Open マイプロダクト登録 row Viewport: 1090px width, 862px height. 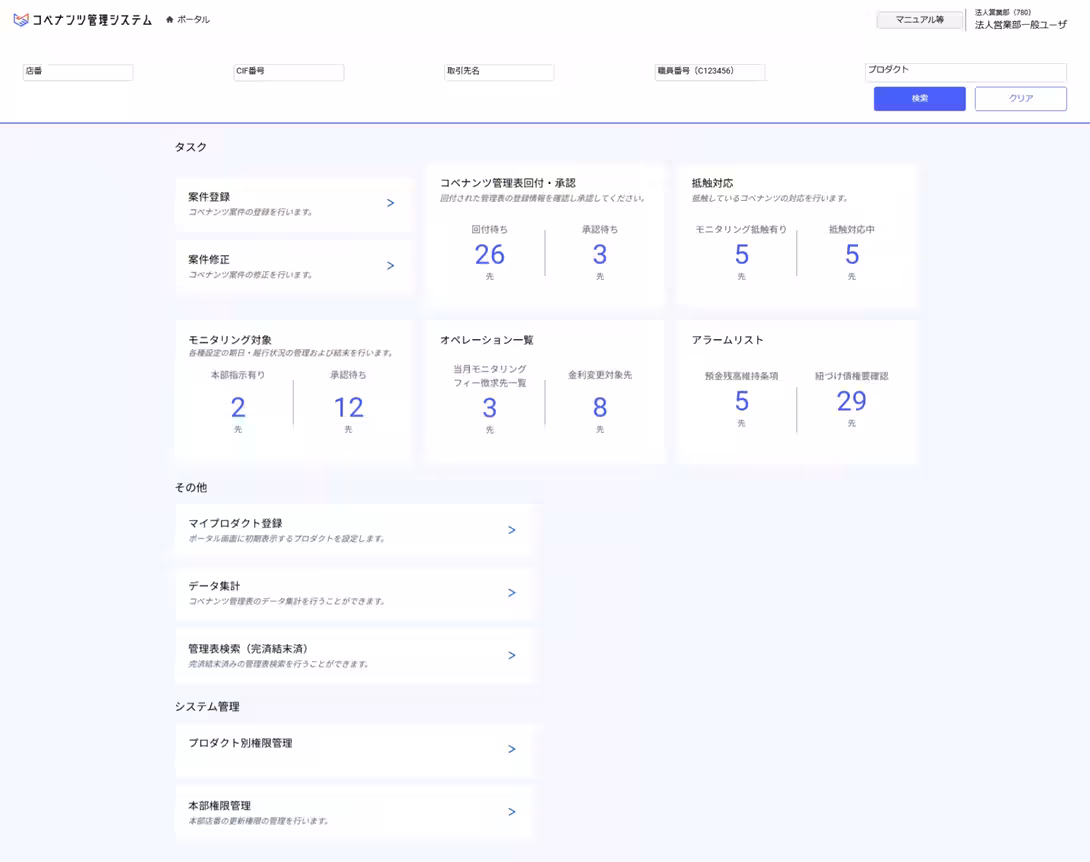(354, 530)
